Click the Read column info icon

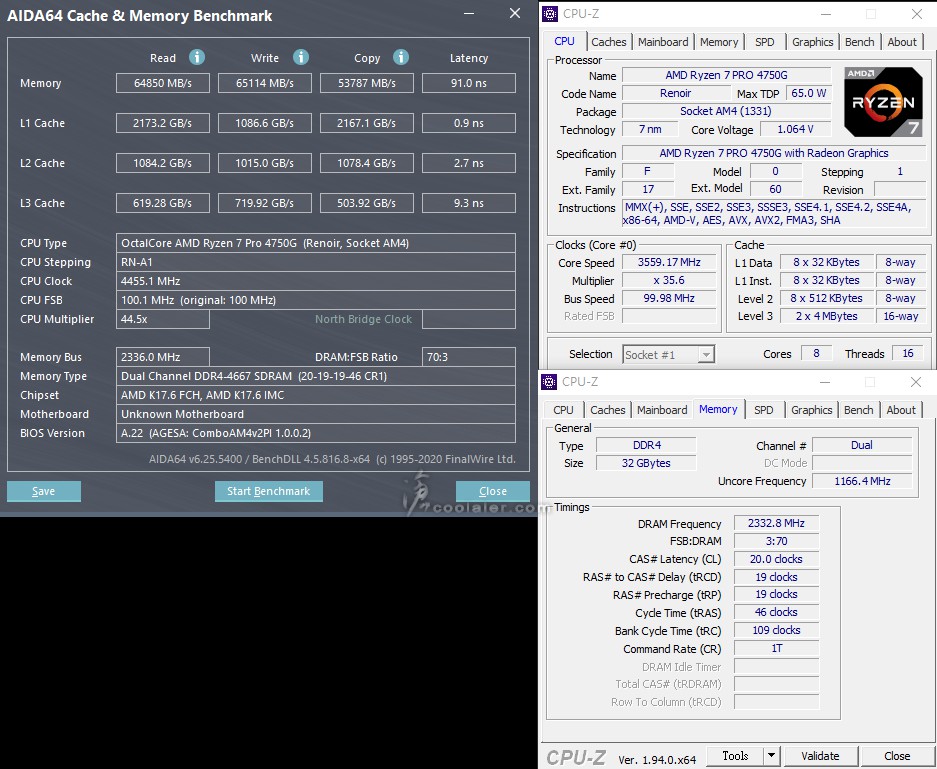[x=197, y=57]
